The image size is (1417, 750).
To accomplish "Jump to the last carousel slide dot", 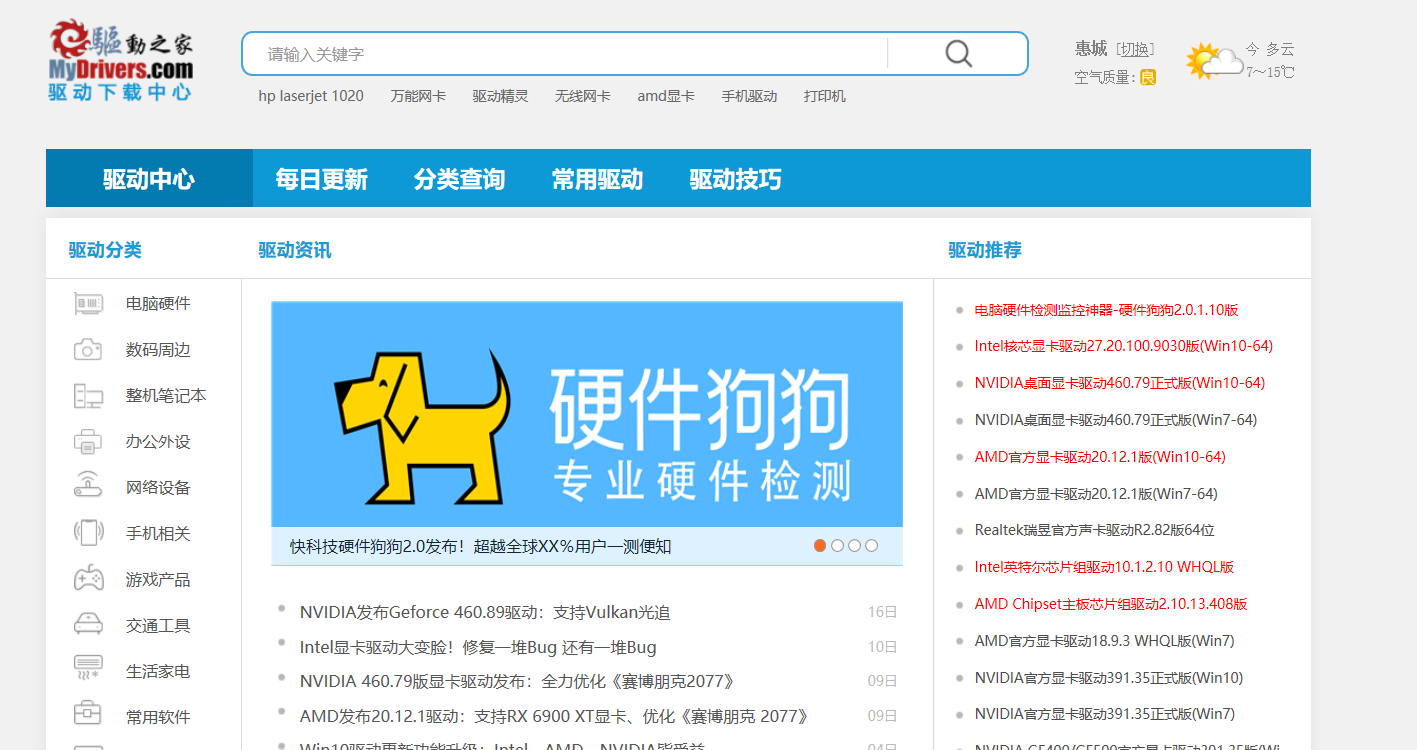I will click(871, 546).
